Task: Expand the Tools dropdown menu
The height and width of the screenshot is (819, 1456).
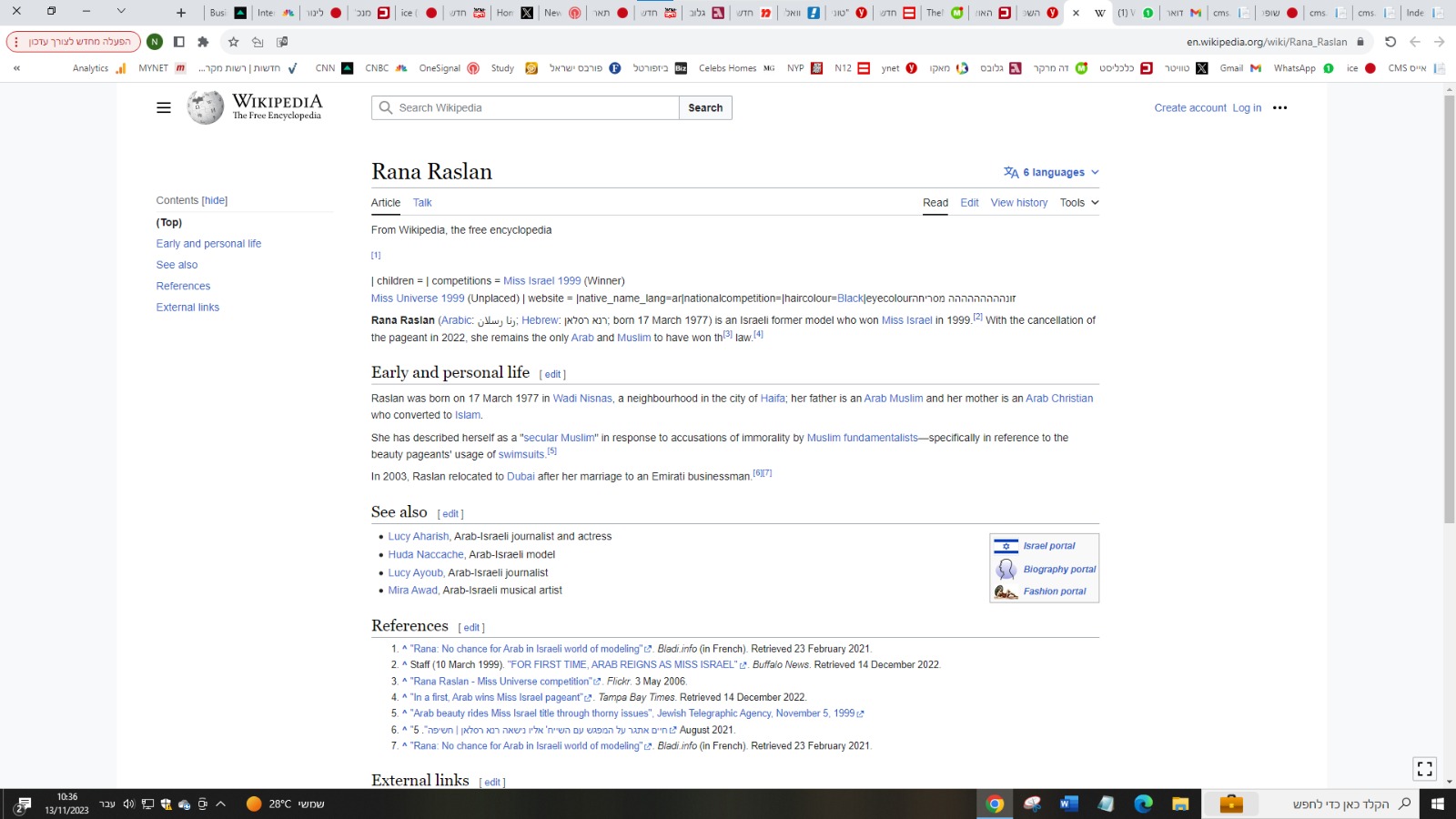Action: pyautogui.click(x=1078, y=203)
